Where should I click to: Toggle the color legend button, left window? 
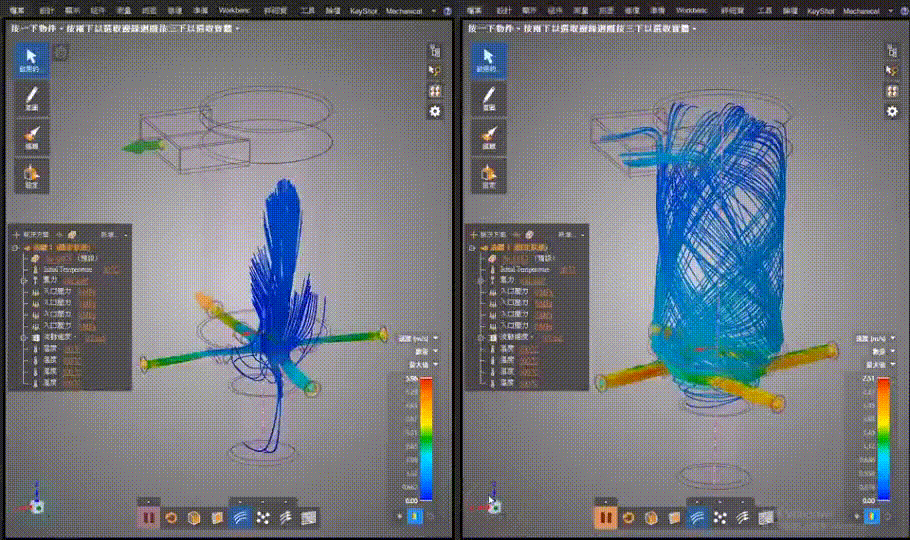click(x=415, y=516)
